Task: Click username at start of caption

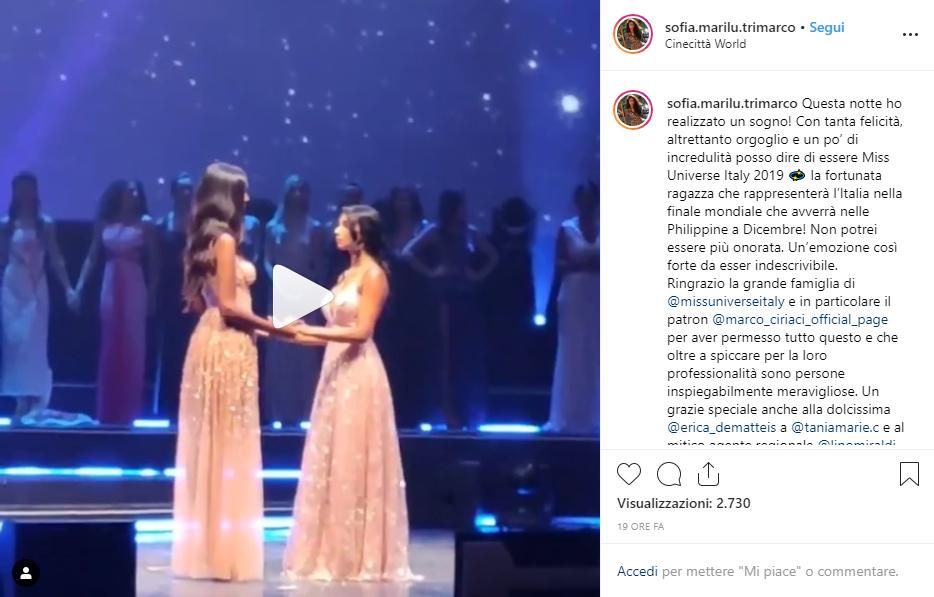Action: point(732,104)
